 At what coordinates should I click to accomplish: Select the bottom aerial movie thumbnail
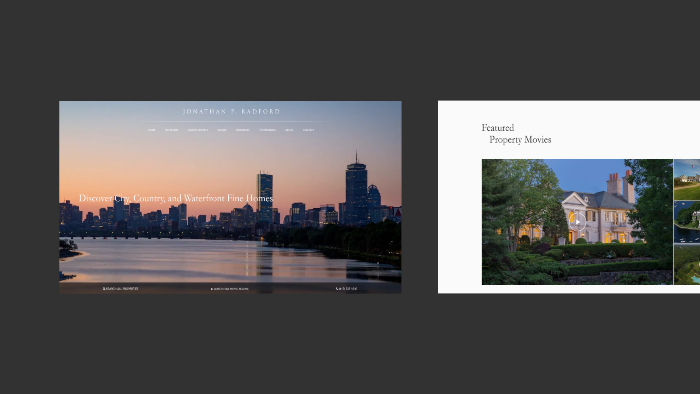coord(687,265)
